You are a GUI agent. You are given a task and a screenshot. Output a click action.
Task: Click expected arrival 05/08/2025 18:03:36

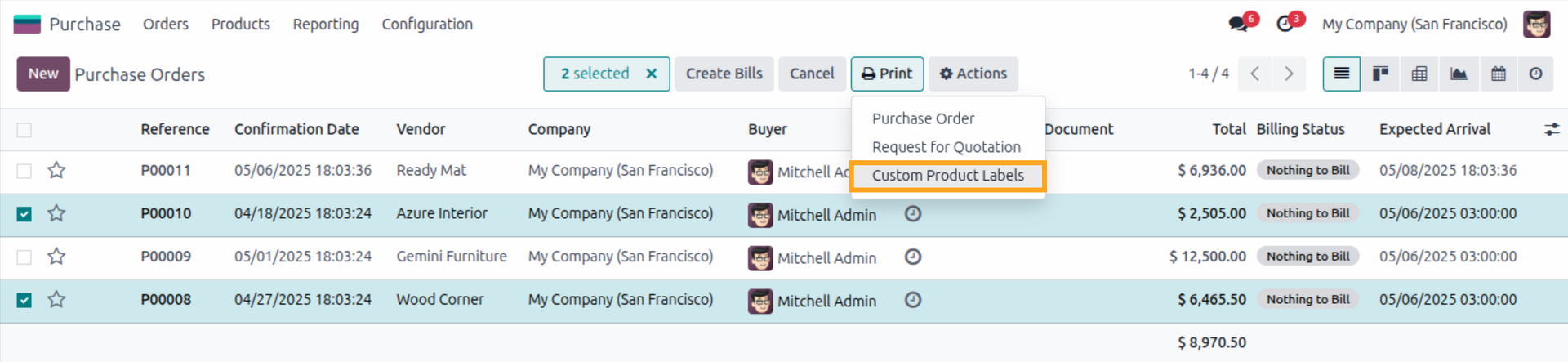1448,170
